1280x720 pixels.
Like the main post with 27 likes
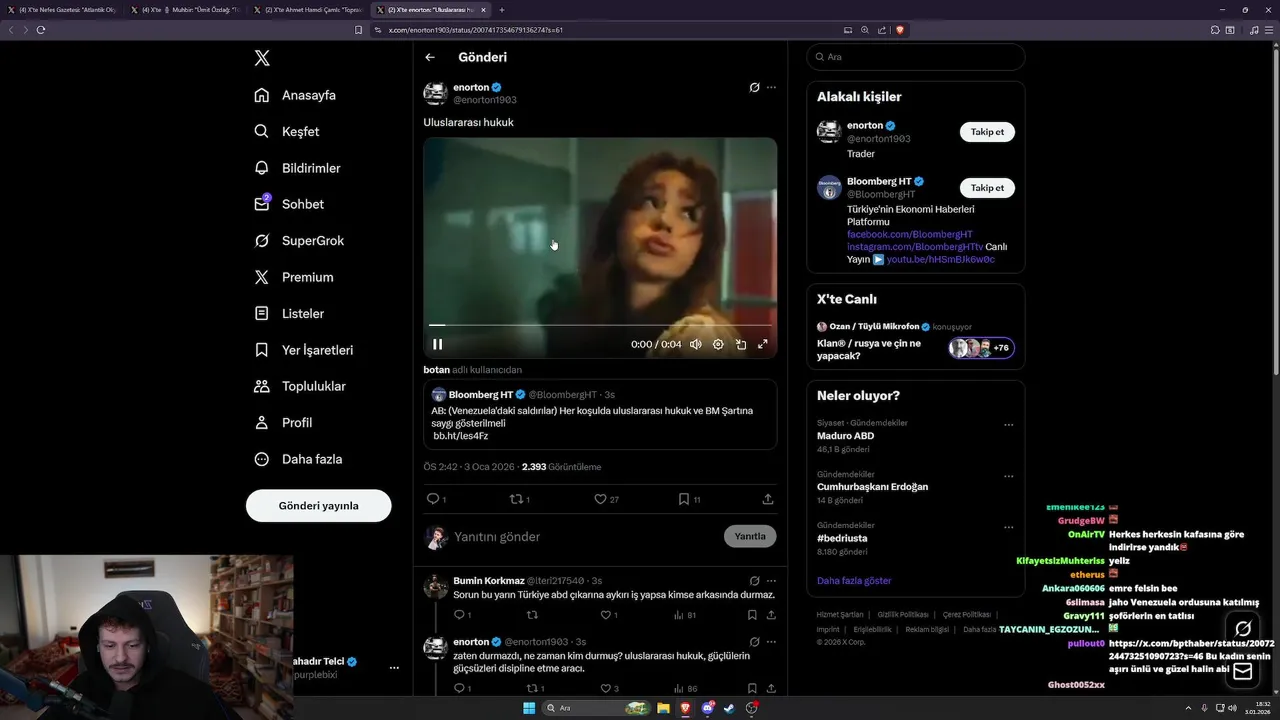point(606,499)
